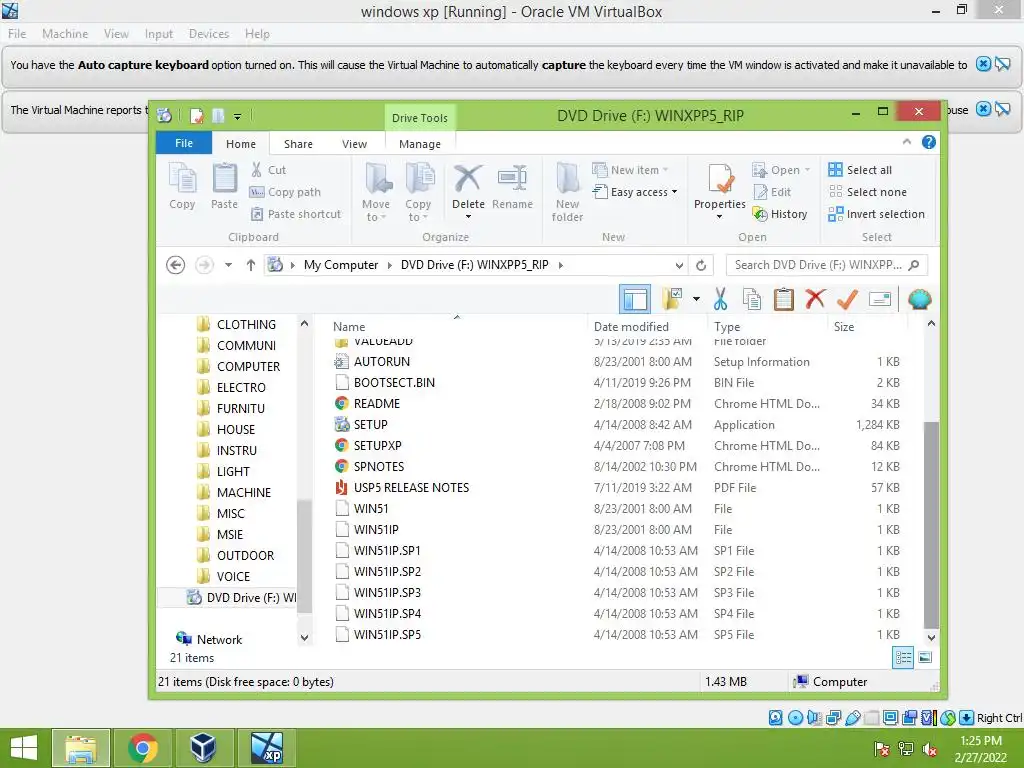This screenshot has width=1024, height=768.
Task: Open the recent locations dropdown arrow
Action: click(228, 265)
